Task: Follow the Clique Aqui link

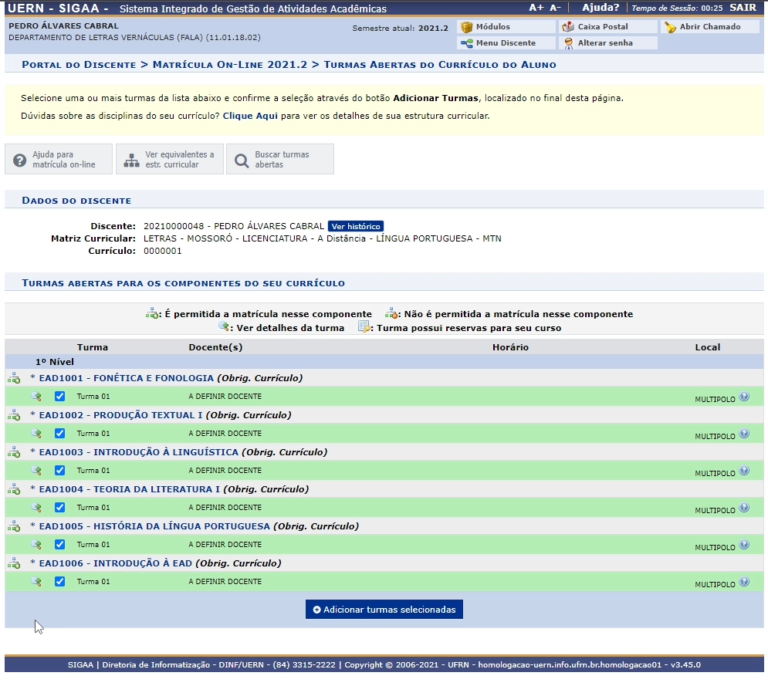Action: click(x=250, y=116)
